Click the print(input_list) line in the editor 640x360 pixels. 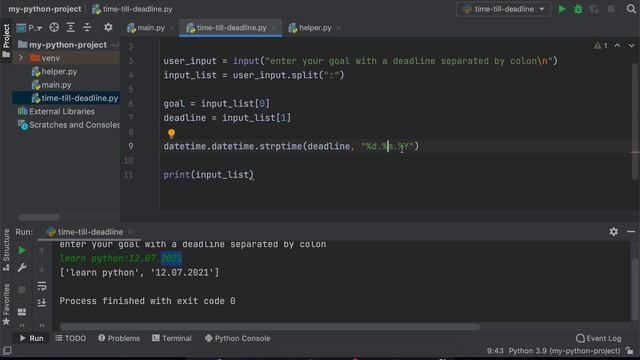209,175
